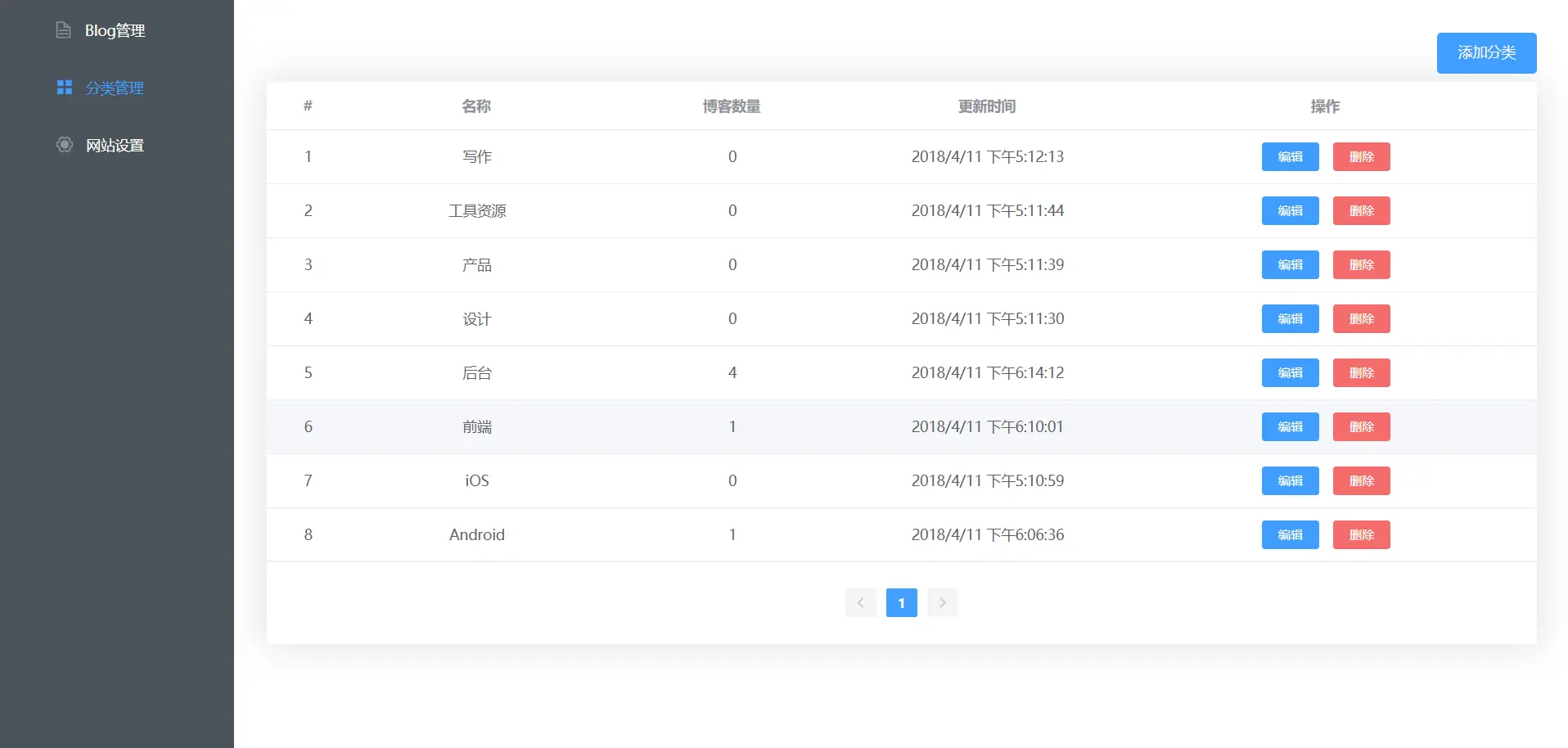Click the Android name cell
This screenshot has width=1568, height=748.
[476, 534]
